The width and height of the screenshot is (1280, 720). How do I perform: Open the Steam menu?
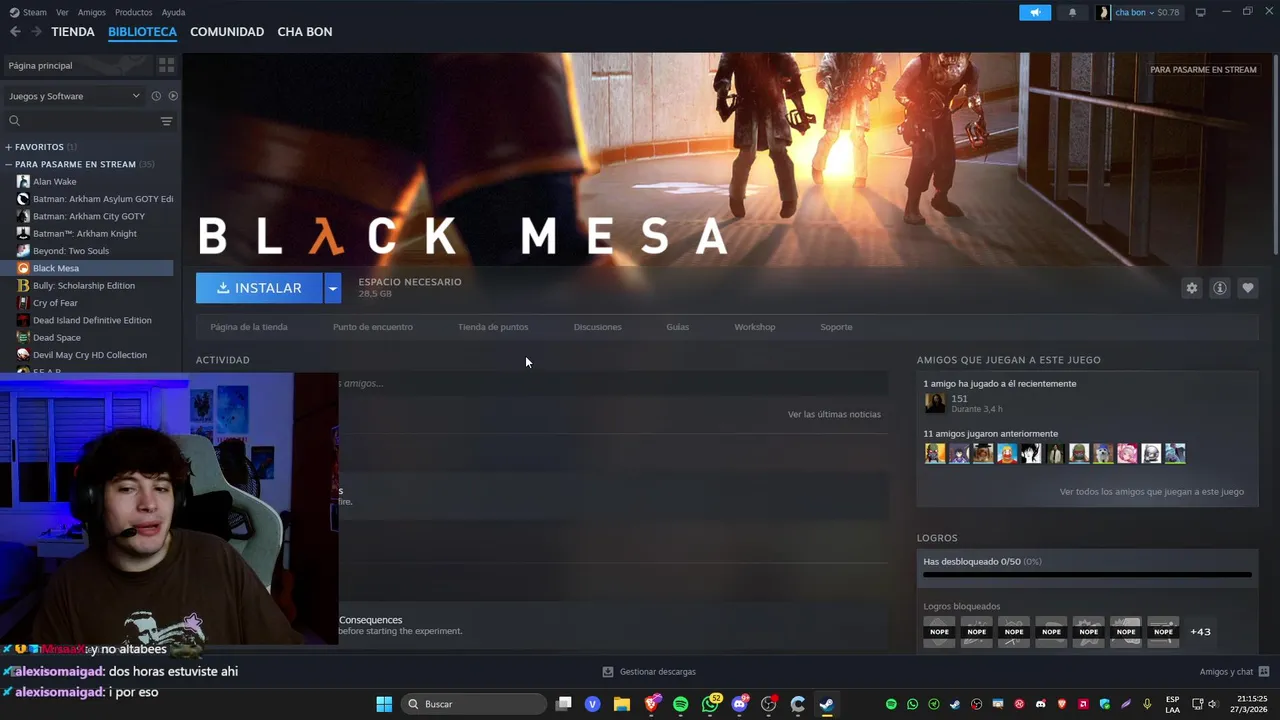(x=29, y=12)
